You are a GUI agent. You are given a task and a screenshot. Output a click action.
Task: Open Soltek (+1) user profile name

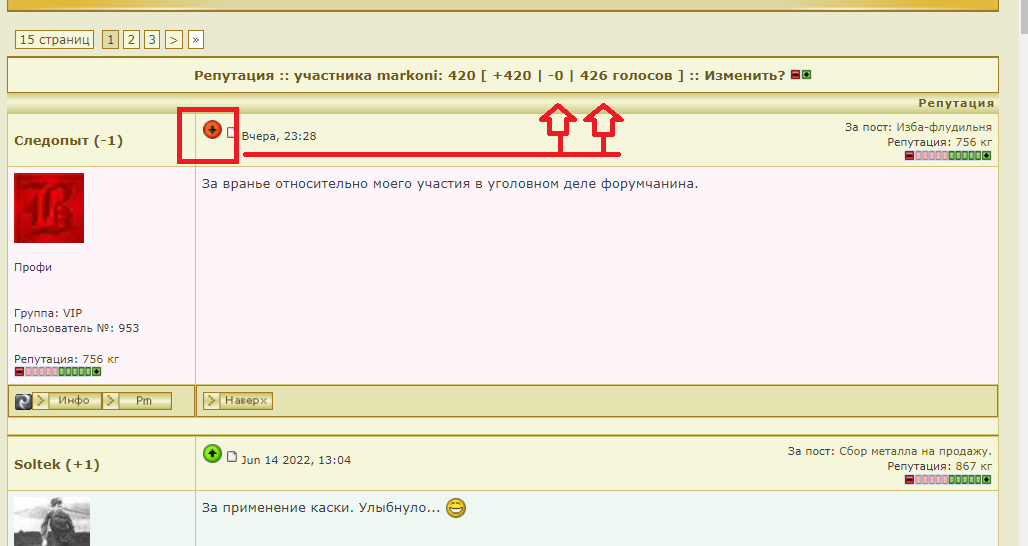point(57,464)
